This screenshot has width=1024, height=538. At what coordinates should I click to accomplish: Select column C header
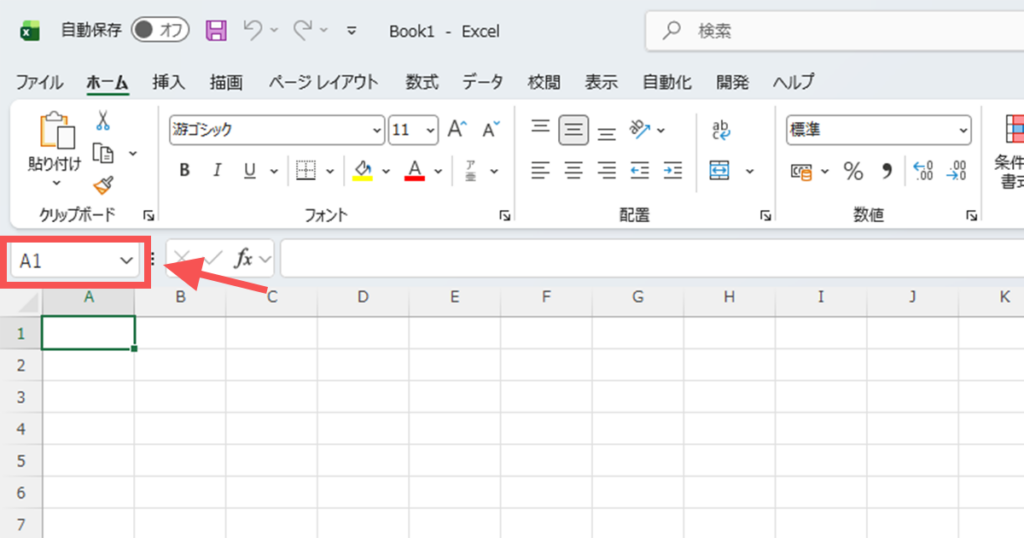pos(272,298)
